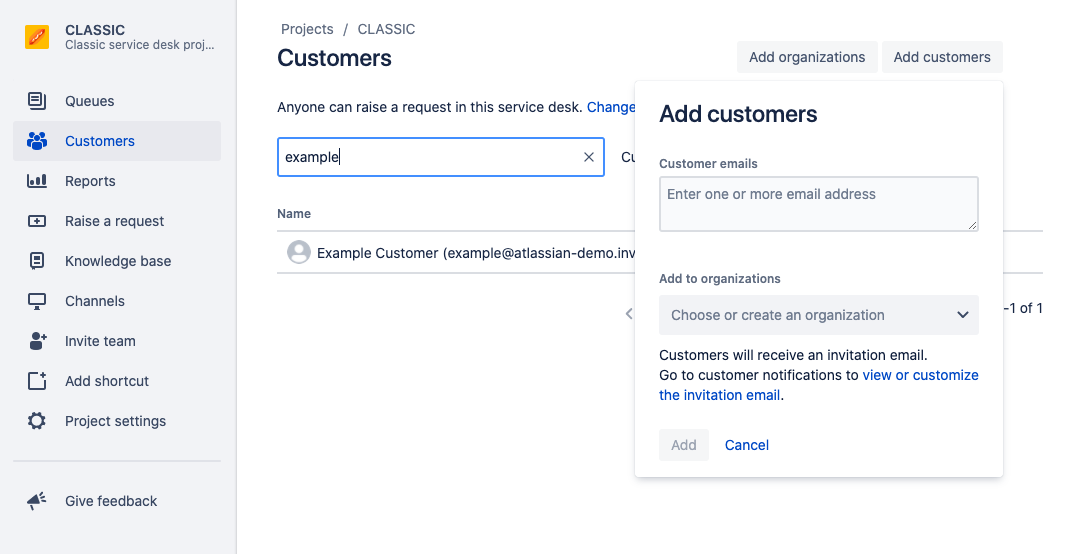
Task: Click the Customers people icon
Action: point(37,141)
